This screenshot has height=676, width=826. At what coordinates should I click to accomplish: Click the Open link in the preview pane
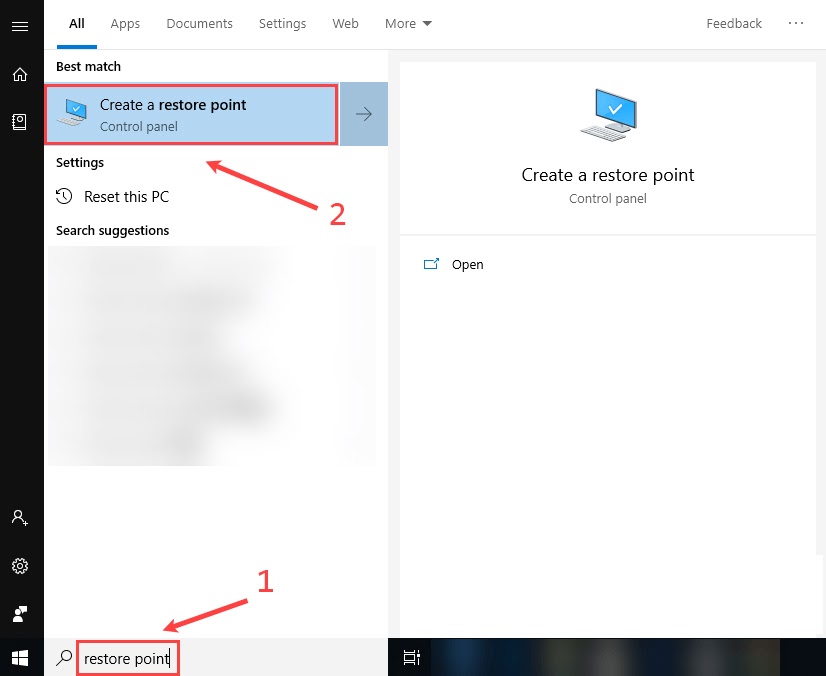[x=468, y=264]
